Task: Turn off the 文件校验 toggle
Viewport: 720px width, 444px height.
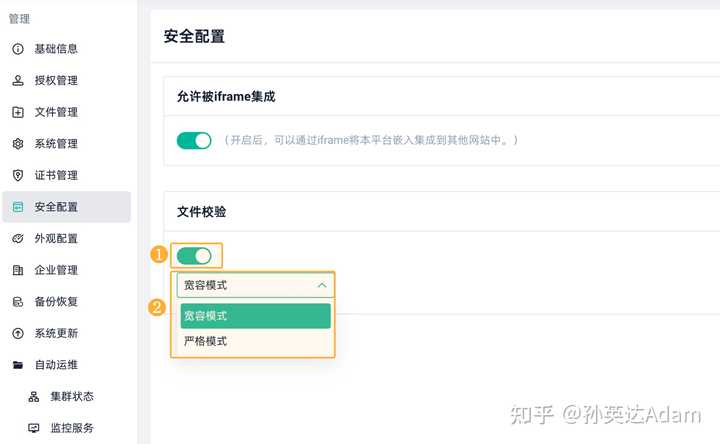Action: point(194,256)
